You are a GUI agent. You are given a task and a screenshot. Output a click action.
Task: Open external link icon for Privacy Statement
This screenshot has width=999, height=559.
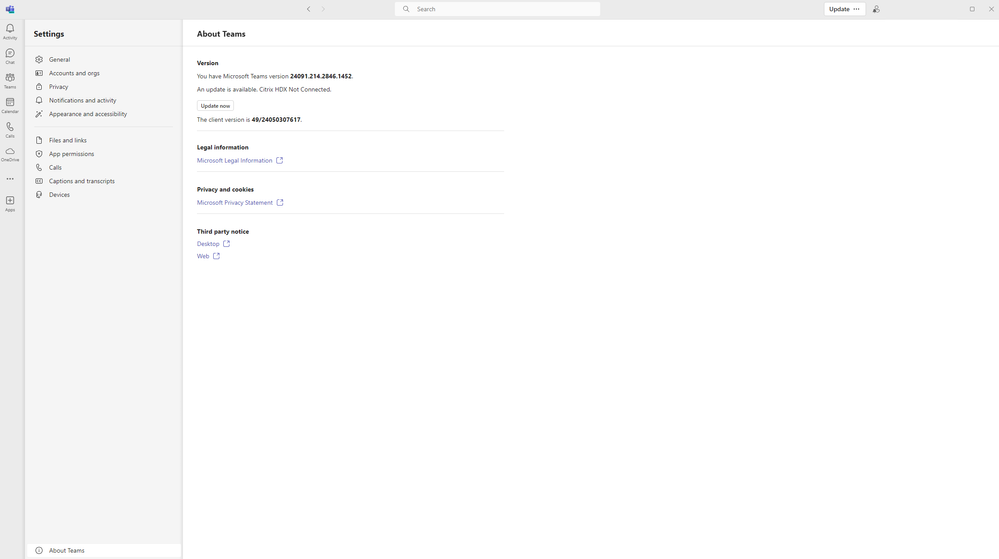pyautogui.click(x=280, y=203)
